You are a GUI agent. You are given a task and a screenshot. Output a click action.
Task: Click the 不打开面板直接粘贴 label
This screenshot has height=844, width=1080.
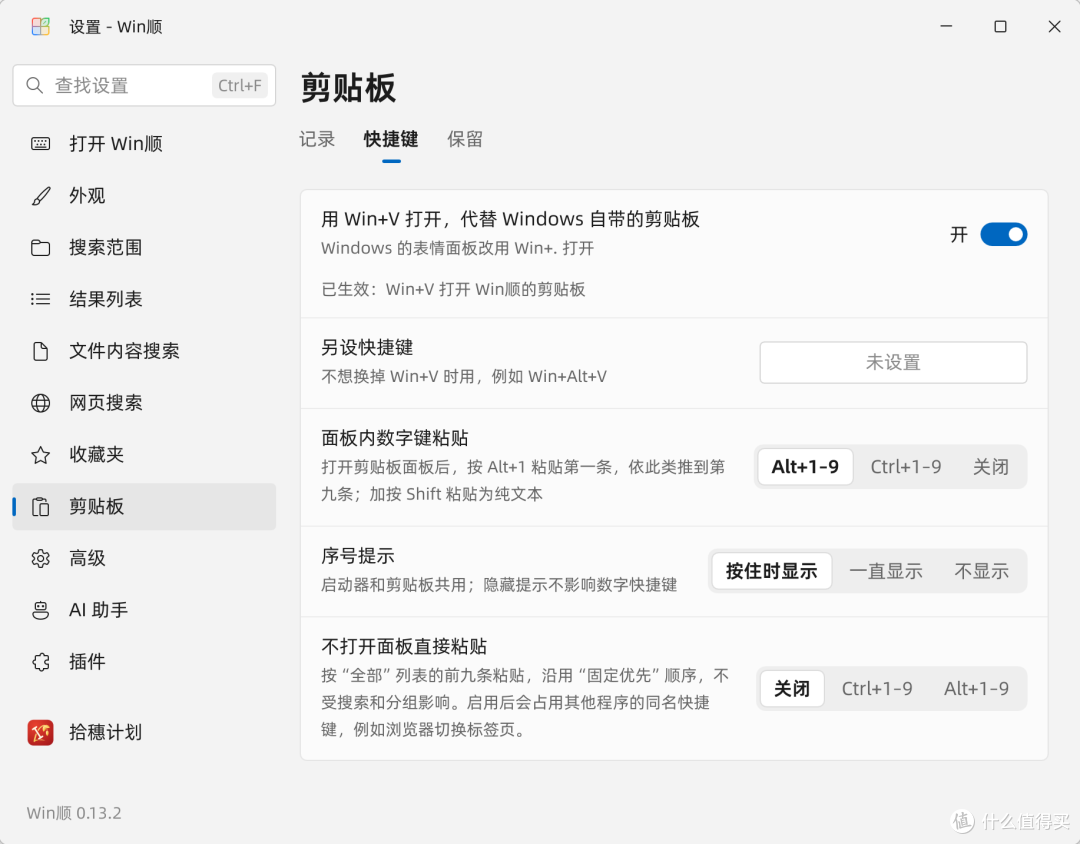404,646
